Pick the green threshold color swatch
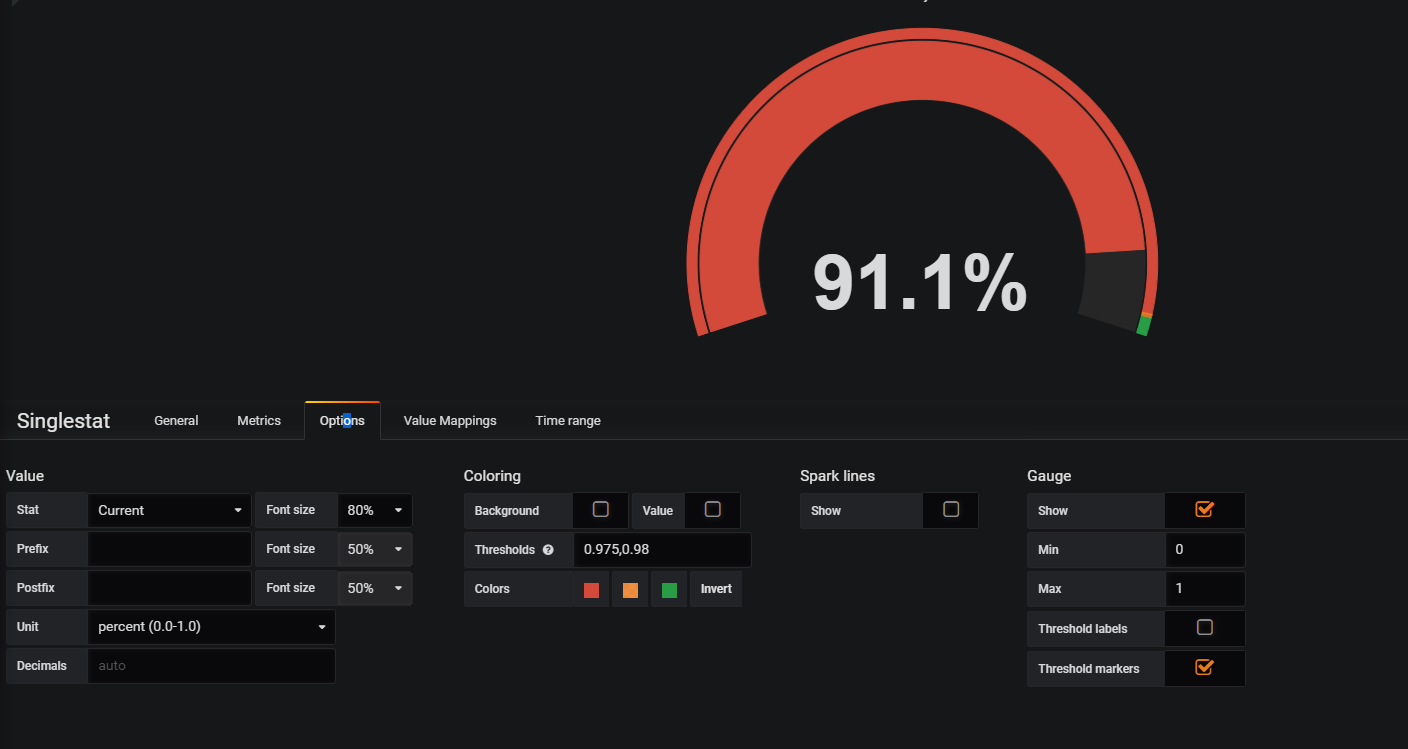This screenshot has height=749, width=1408. pos(669,590)
